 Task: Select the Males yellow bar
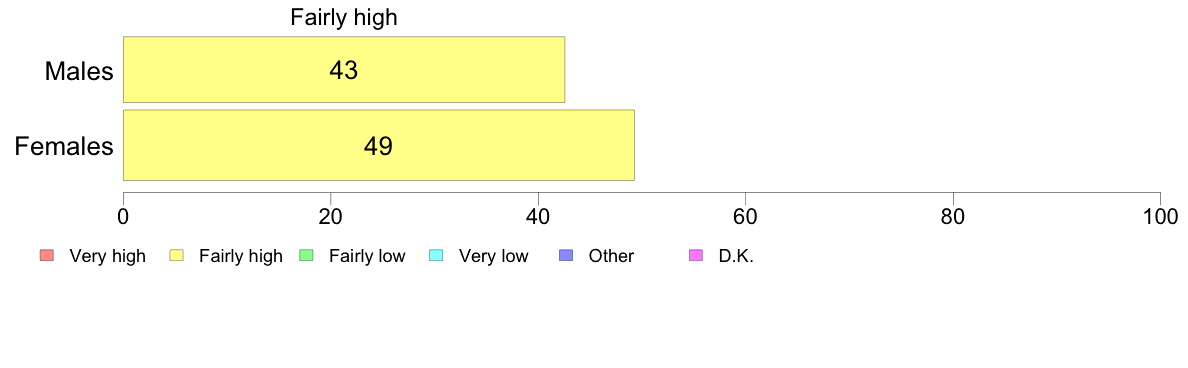(344, 69)
